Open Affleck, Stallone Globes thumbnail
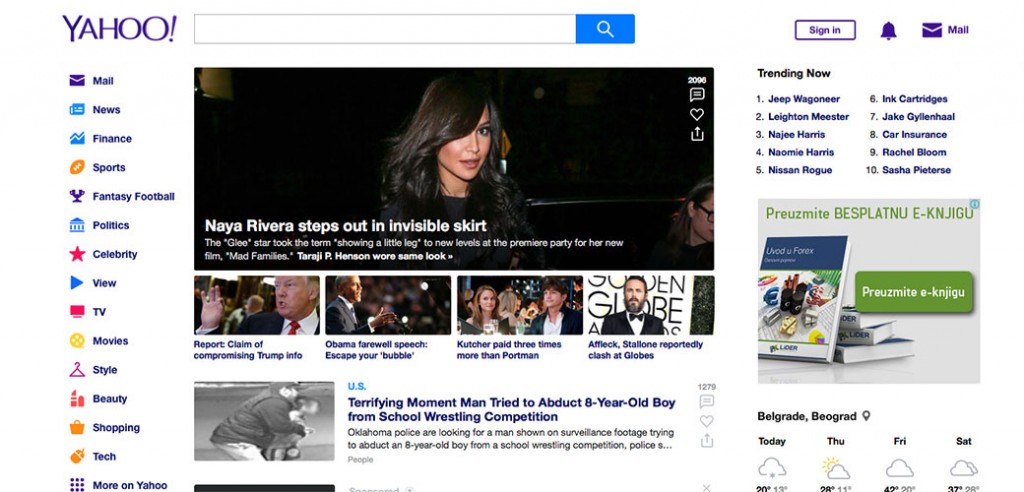Screen dimensions: 1024x492 tap(651, 305)
